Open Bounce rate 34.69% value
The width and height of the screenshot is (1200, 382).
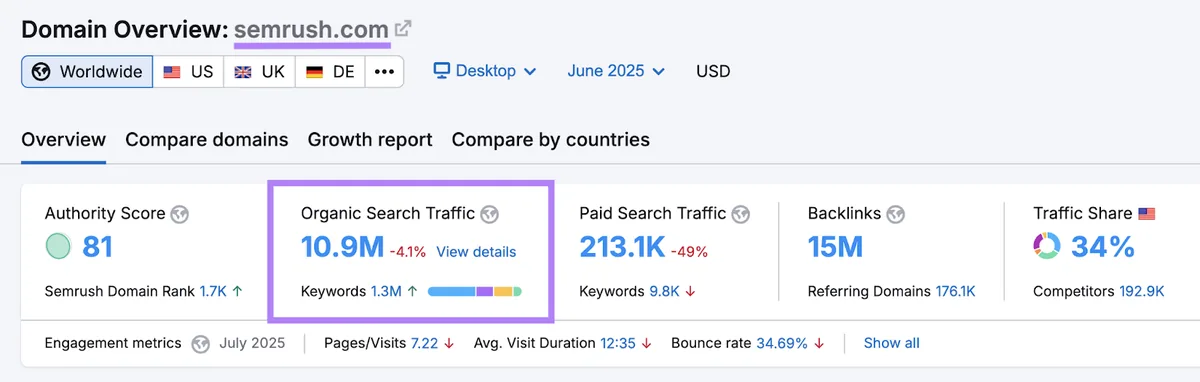(782, 343)
